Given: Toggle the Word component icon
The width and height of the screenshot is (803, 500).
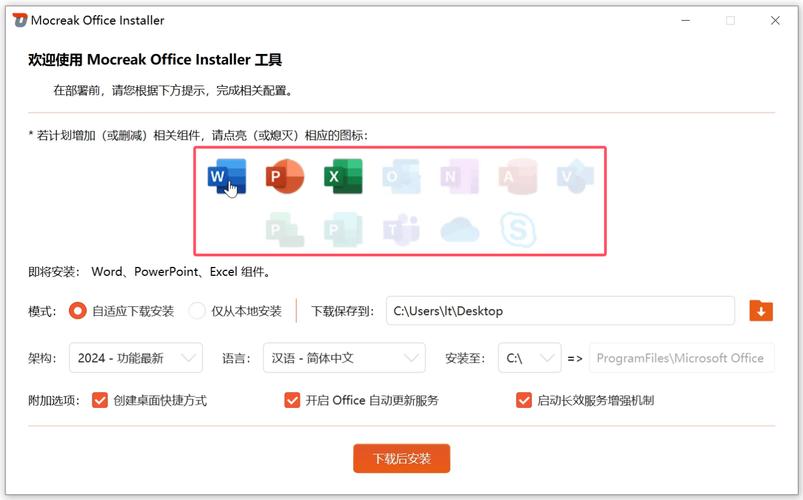Looking at the screenshot, I should pyautogui.click(x=227, y=176).
